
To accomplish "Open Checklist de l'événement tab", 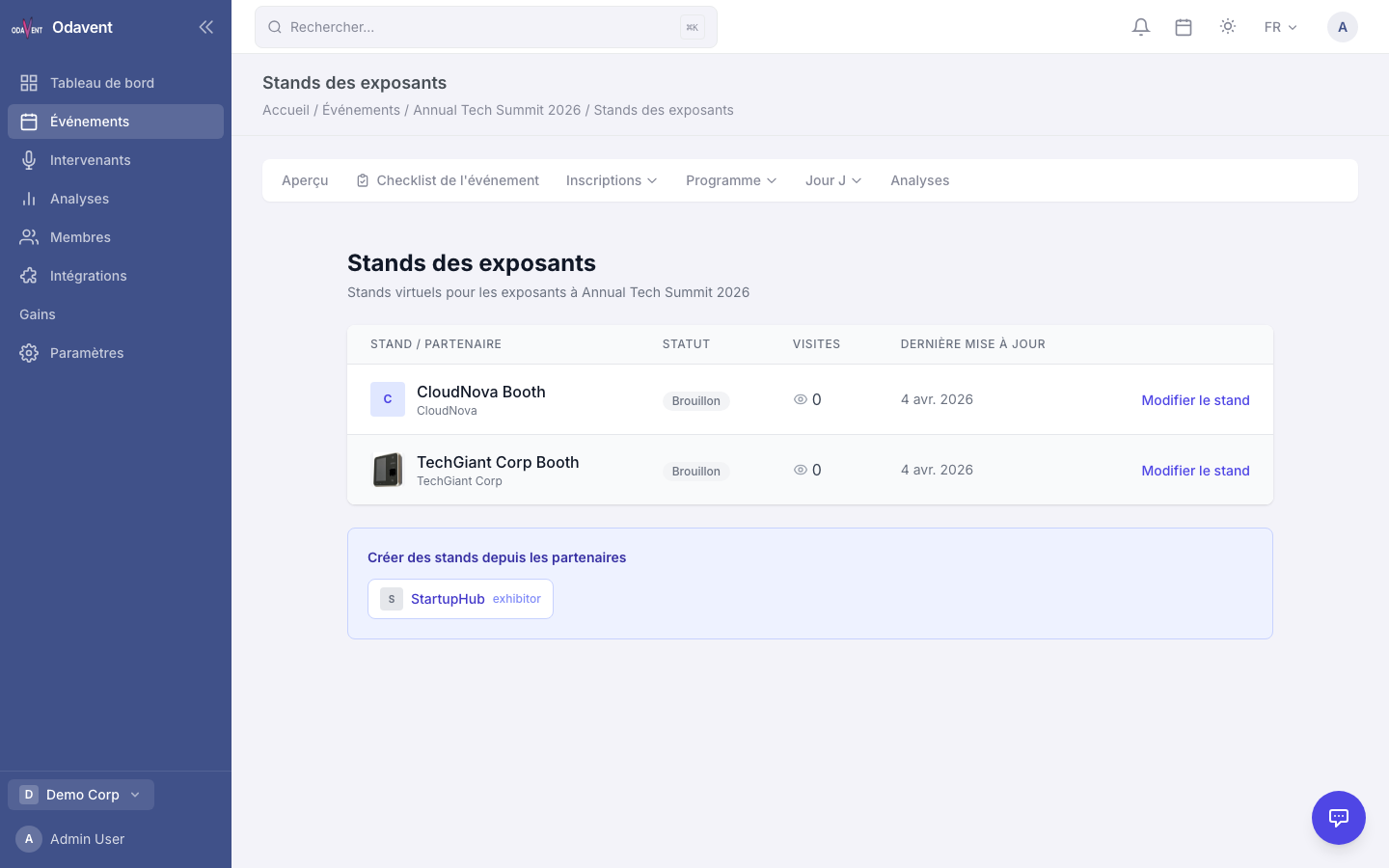I will coord(448,180).
